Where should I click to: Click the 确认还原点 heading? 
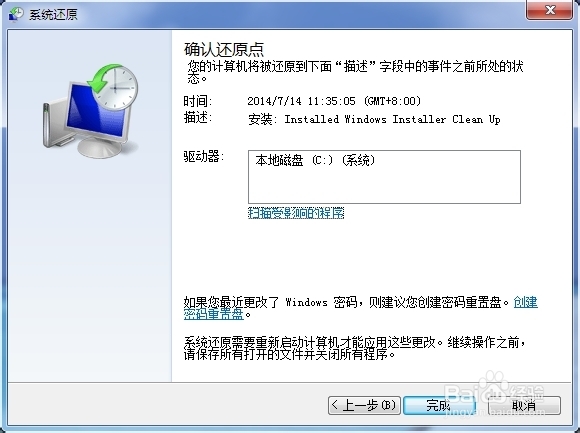click(x=224, y=49)
